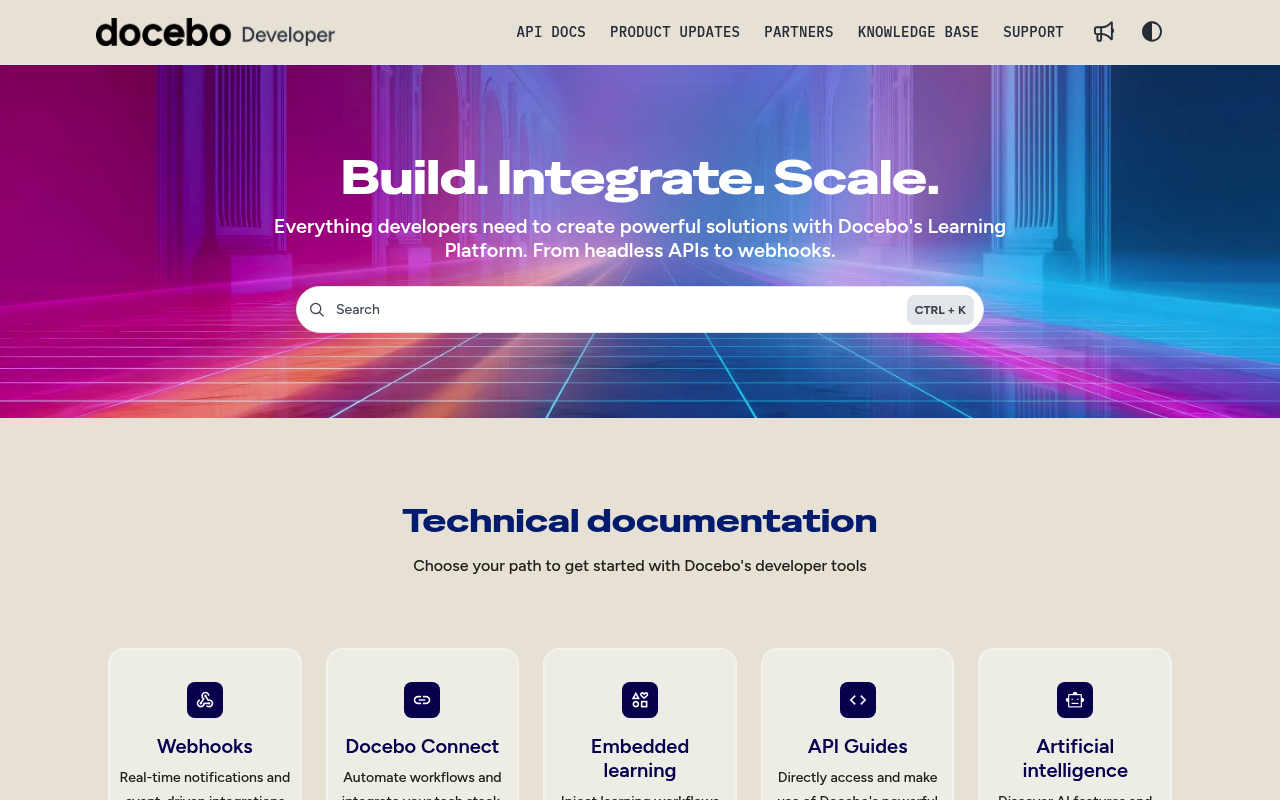Open the Artificial intelligence card title

click(x=1075, y=758)
